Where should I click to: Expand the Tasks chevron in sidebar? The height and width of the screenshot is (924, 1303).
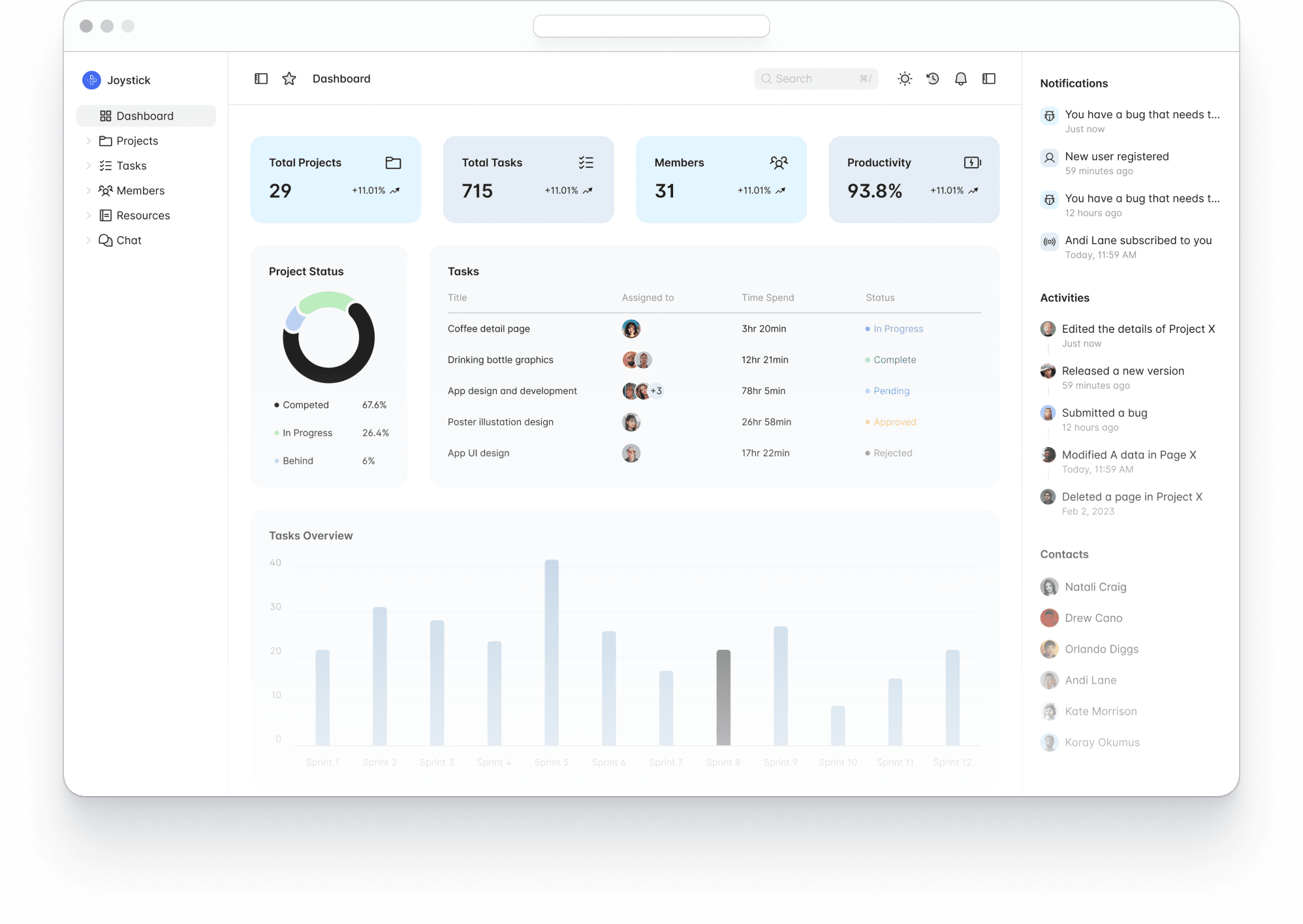click(88, 166)
